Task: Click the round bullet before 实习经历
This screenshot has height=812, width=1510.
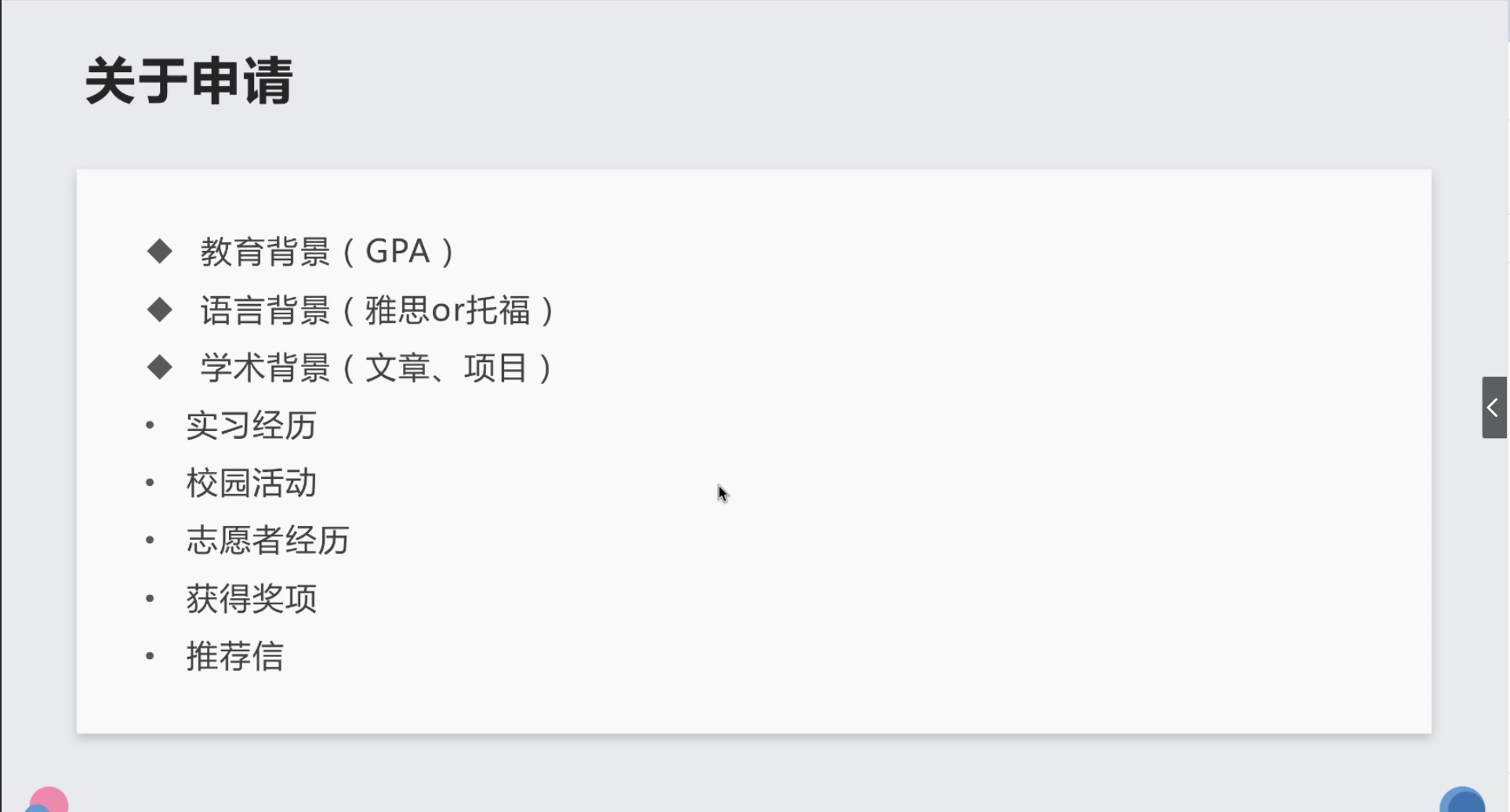Action: click(150, 426)
